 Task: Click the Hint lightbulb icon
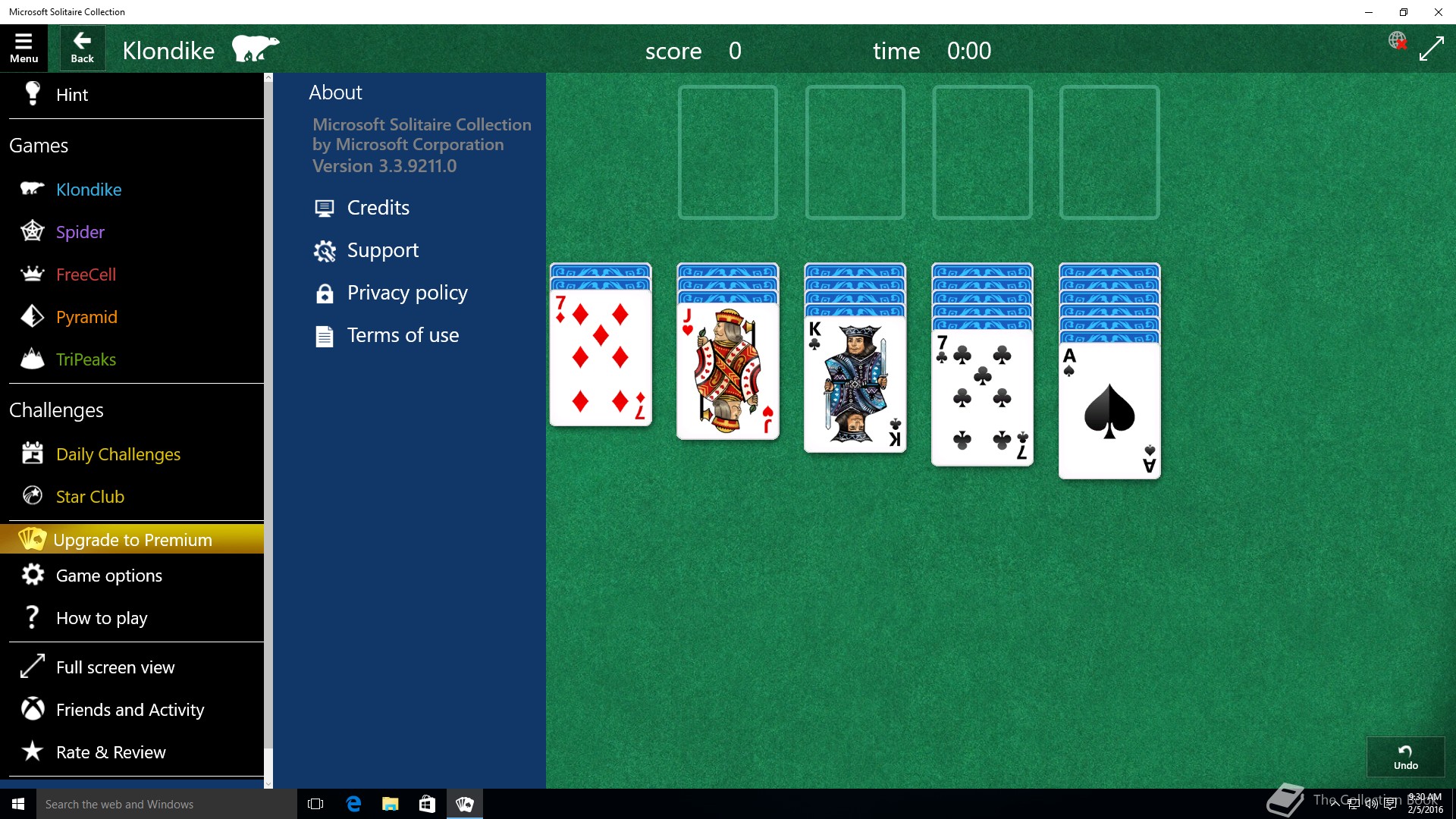33,94
